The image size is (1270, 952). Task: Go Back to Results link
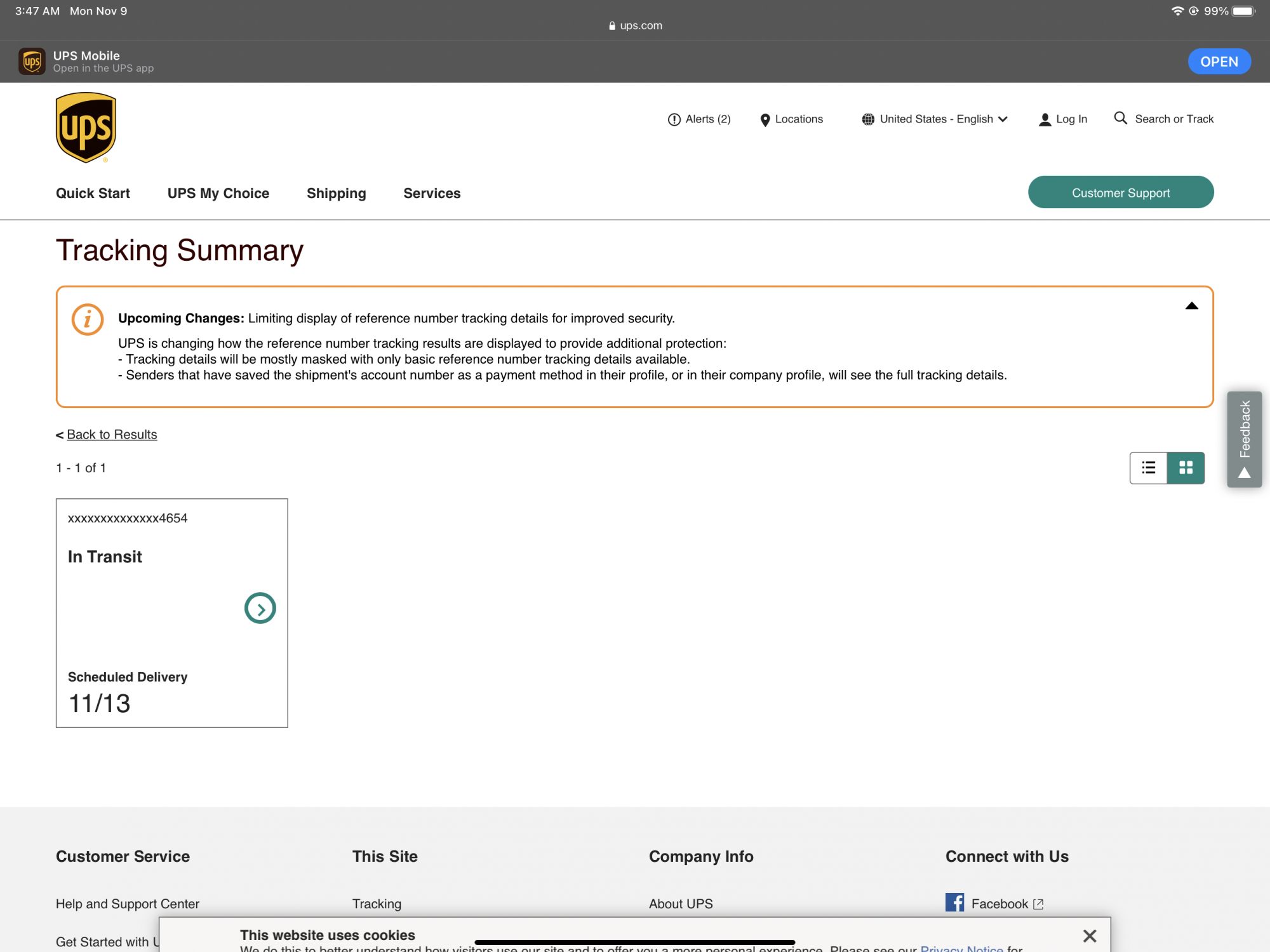tap(112, 435)
